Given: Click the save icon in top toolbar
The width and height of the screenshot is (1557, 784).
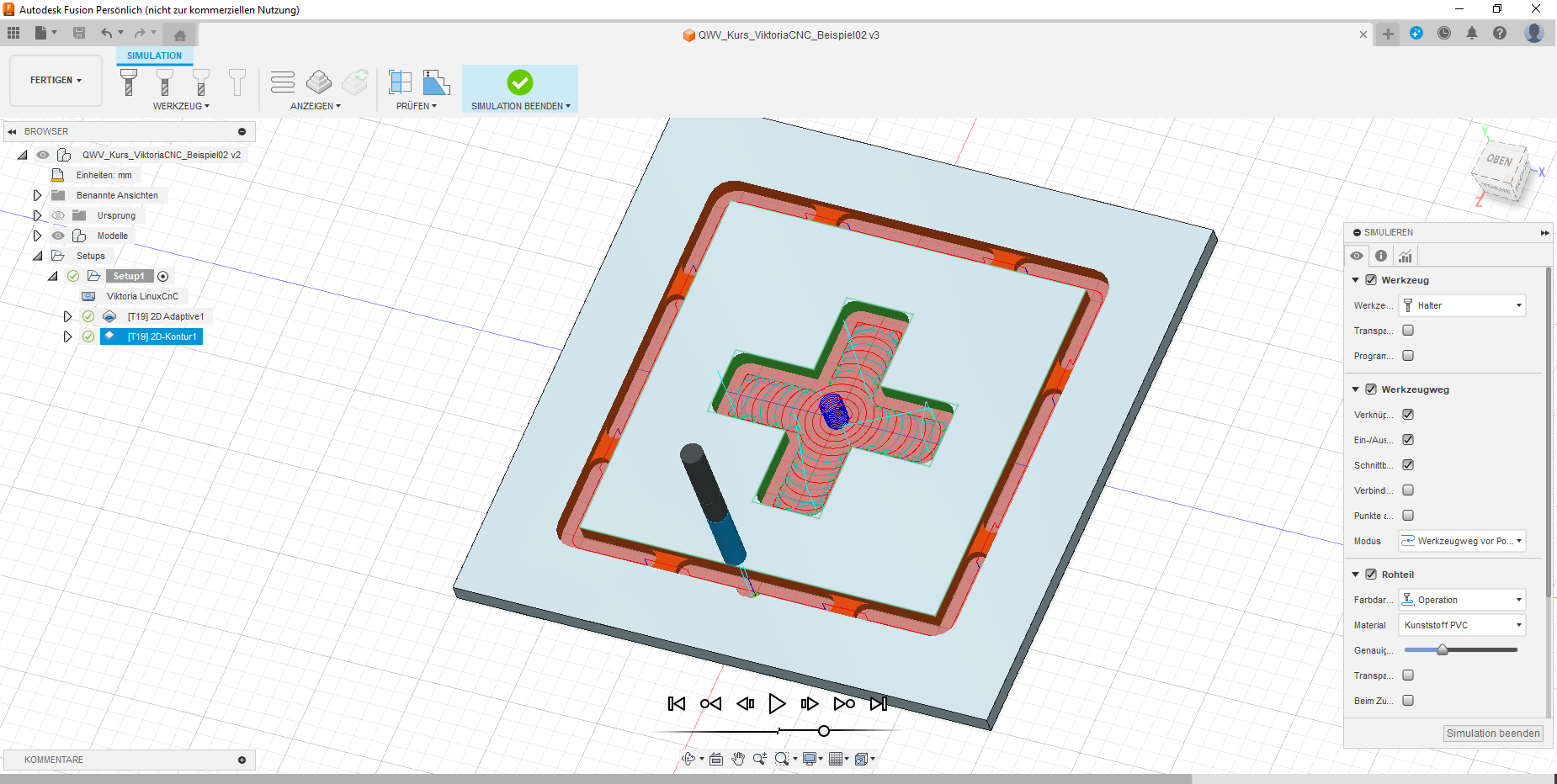Looking at the screenshot, I should 79,33.
